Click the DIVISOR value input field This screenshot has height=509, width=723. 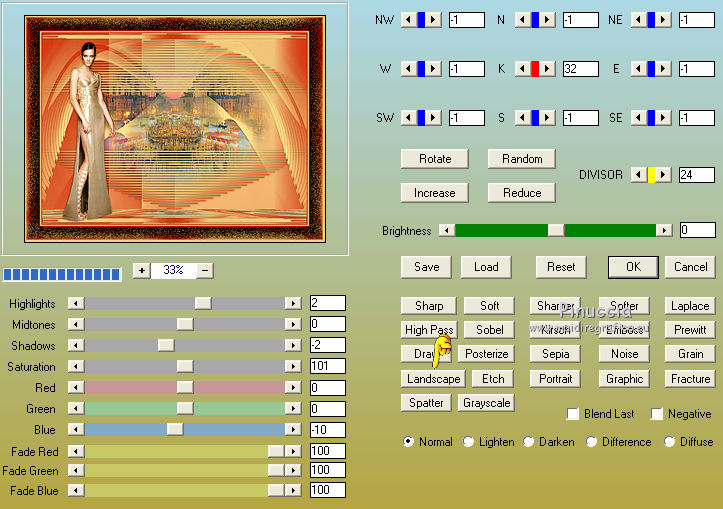[x=697, y=175]
